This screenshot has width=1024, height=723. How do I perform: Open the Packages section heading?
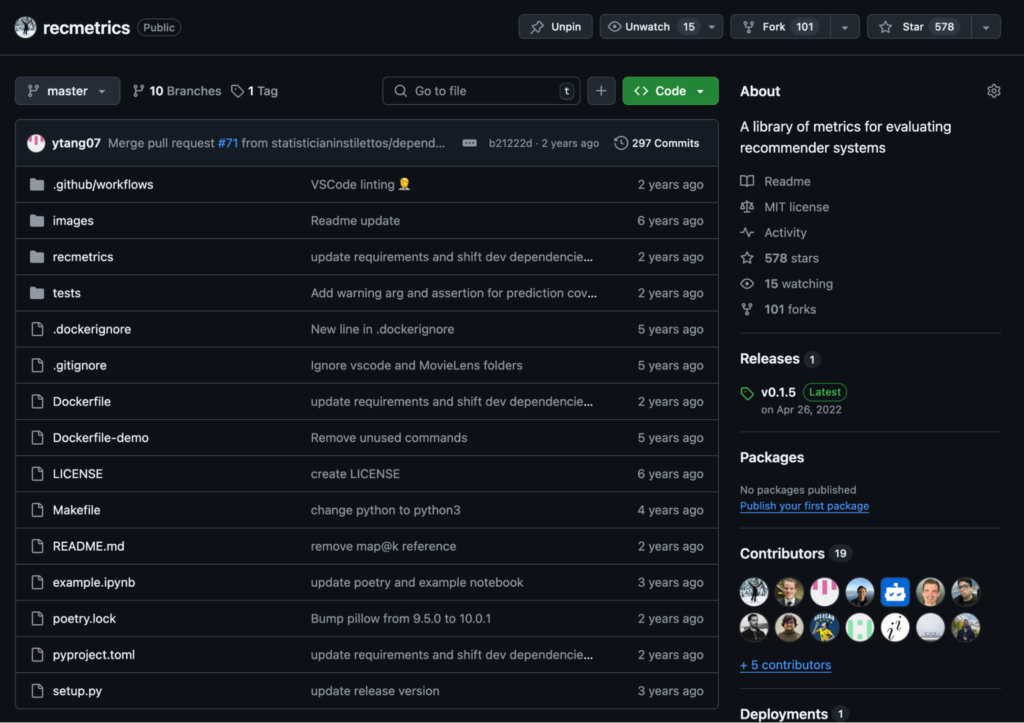click(772, 457)
